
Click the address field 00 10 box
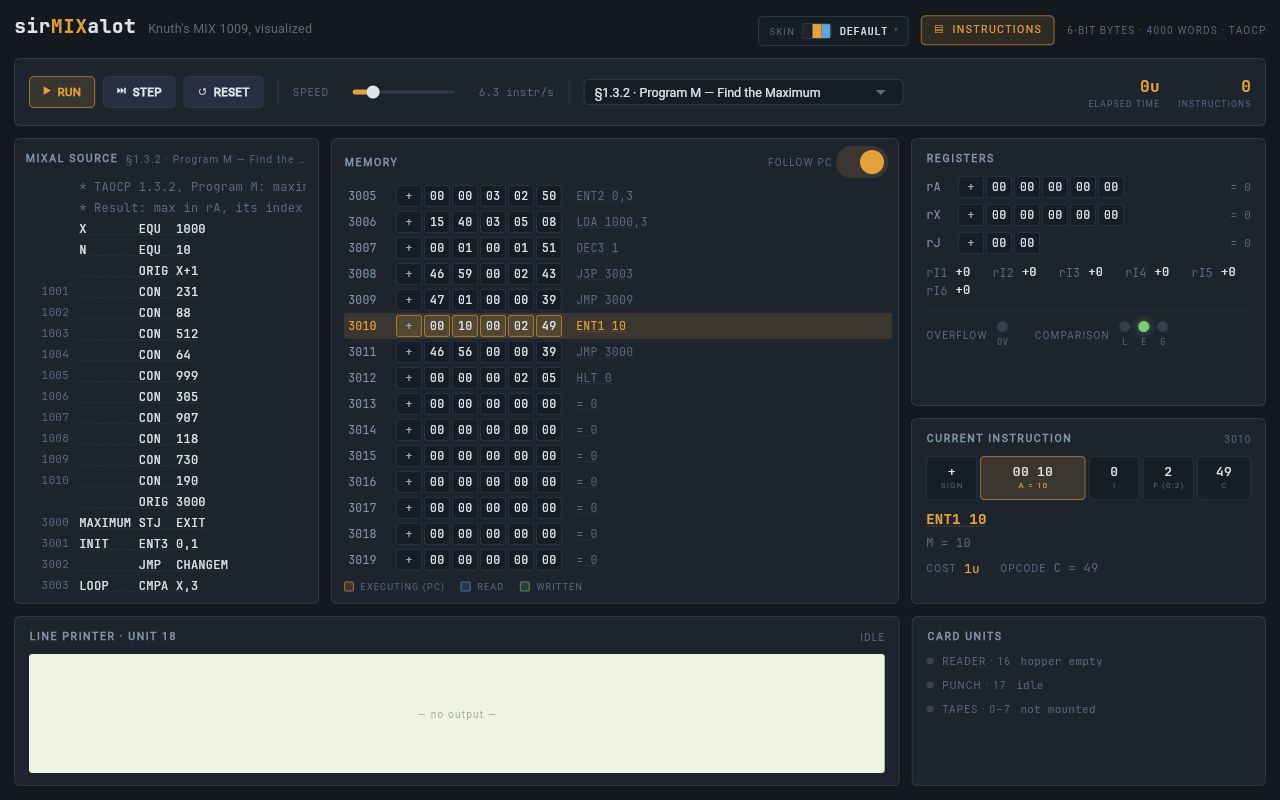click(1032, 478)
